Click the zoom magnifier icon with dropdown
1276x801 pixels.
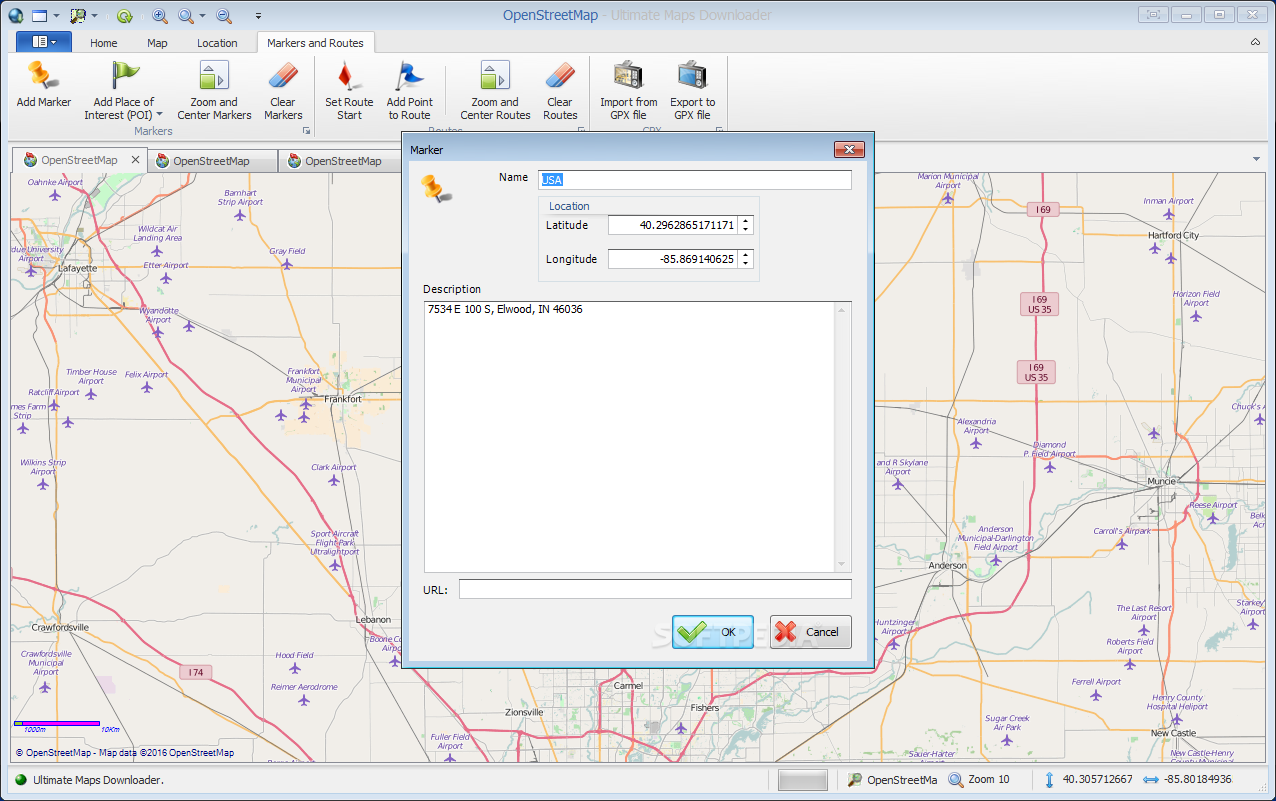pyautogui.click(x=186, y=15)
